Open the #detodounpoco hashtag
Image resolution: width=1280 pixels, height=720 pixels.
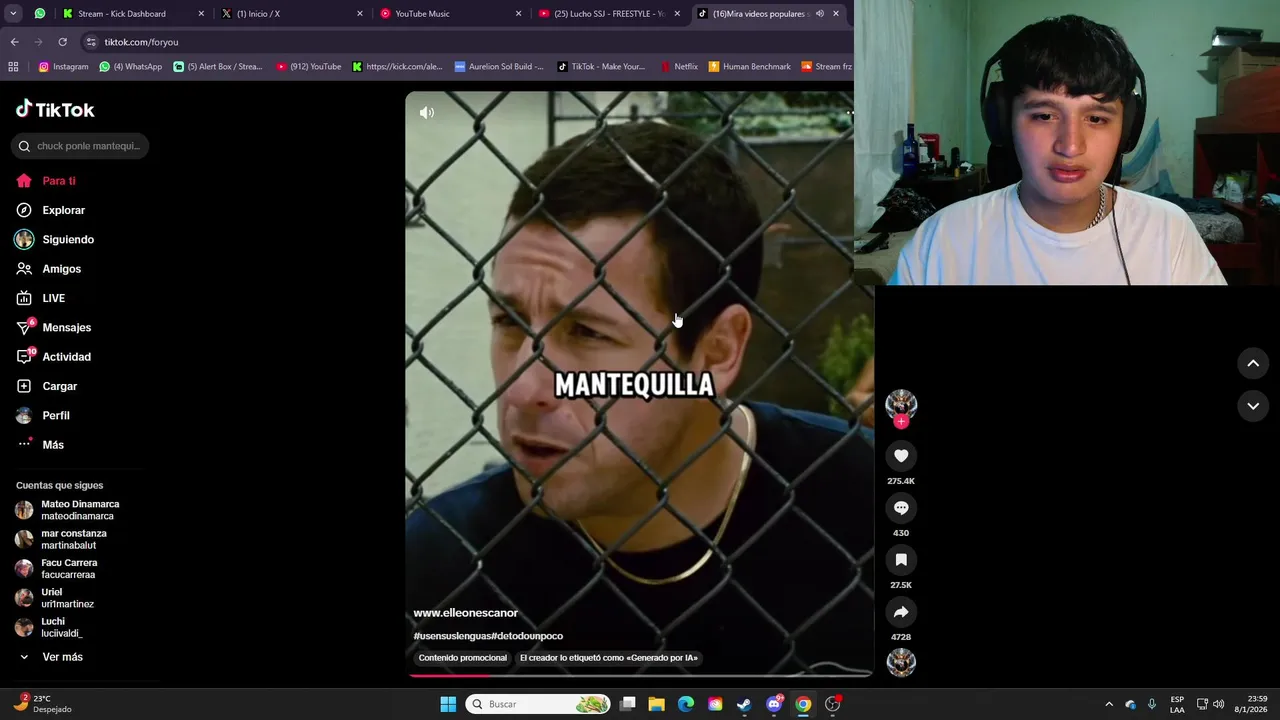pyautogui.click(x=528, y=636)
